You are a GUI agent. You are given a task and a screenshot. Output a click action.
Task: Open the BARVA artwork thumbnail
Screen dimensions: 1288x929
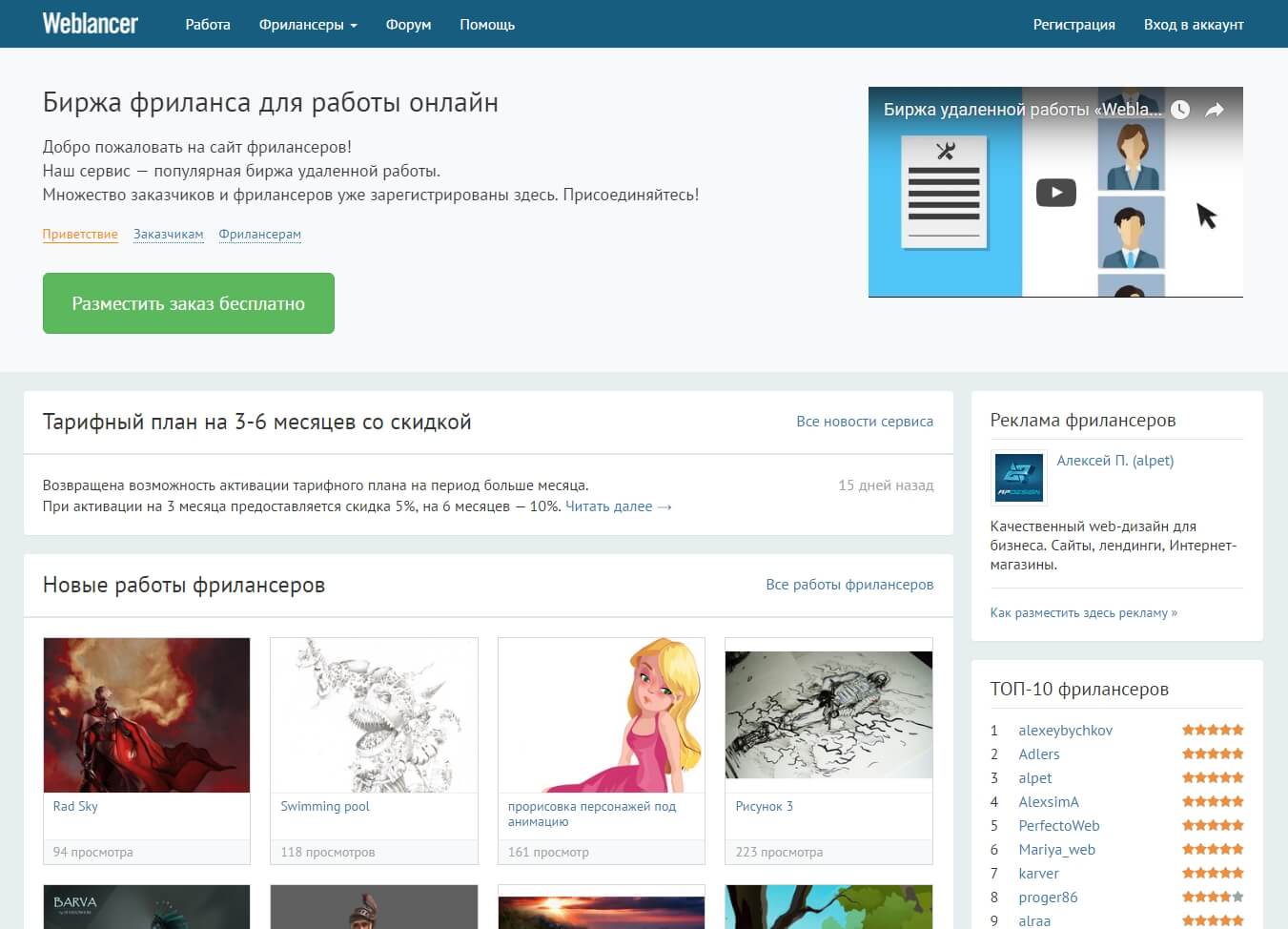[x=147, y=907]
